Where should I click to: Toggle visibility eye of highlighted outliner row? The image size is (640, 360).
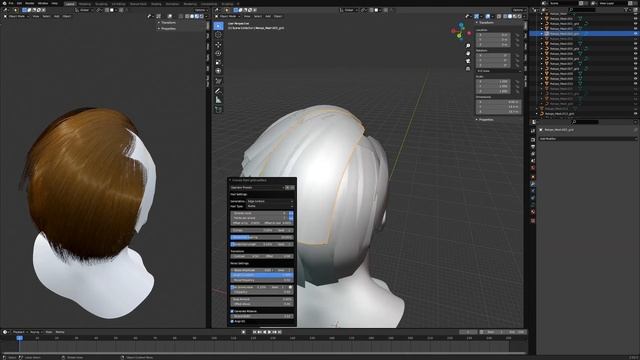pyautogui.click(x=635, y=33)
